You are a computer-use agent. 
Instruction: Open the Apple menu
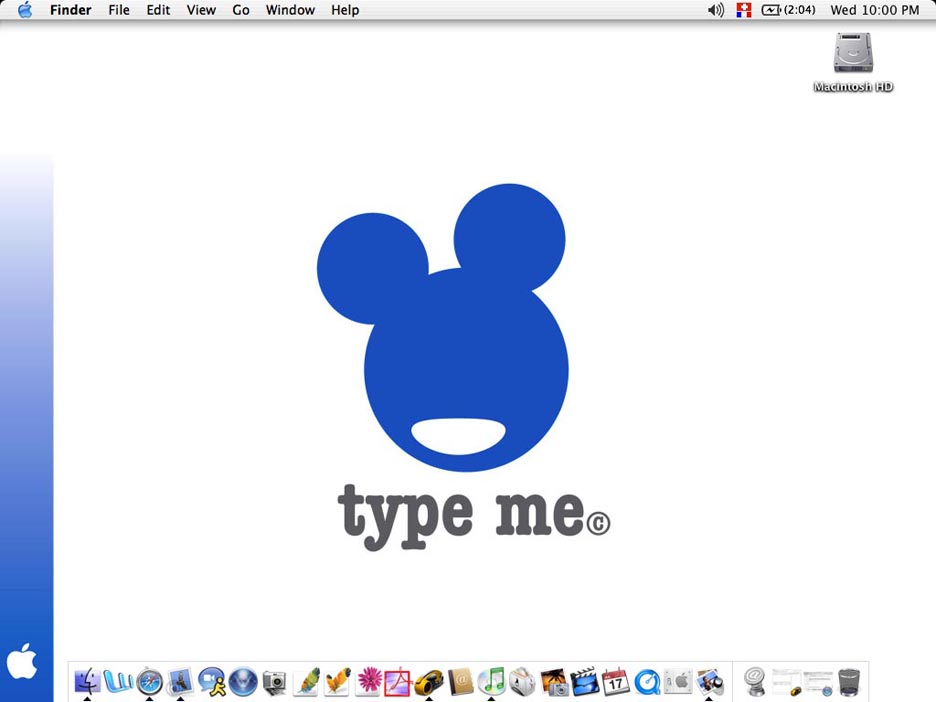coord(24,10)
